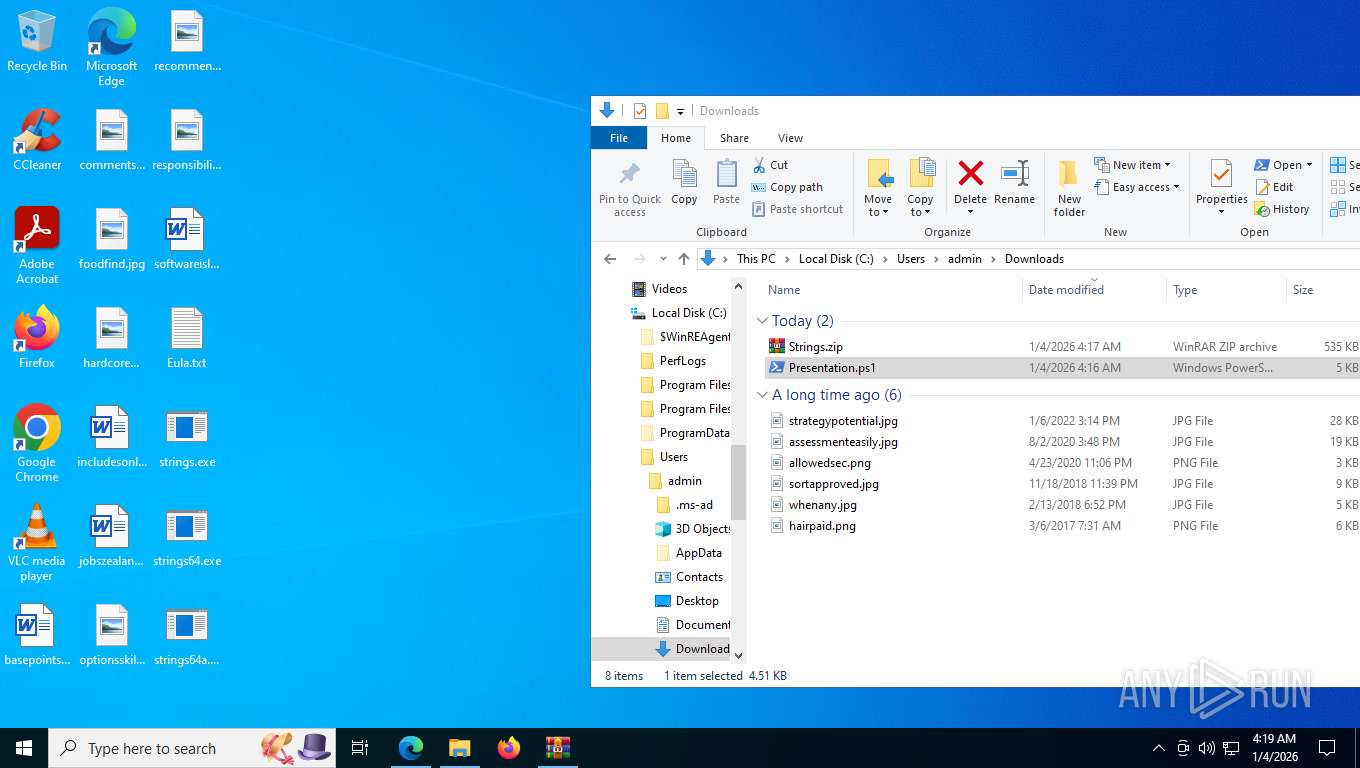This screenshot has height=768, width=1360.
Task: Open the Windows Start menu
Action: click(24, 748)
